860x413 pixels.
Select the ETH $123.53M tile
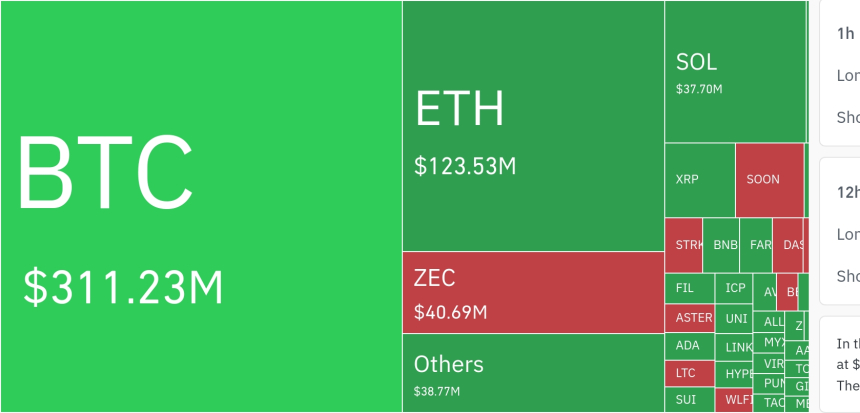(x=533, y=125)
